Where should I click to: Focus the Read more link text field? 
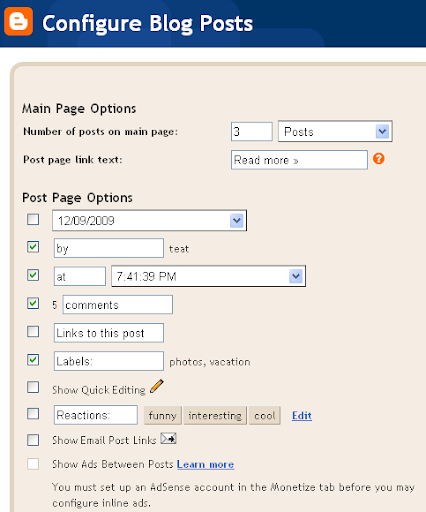[299, 160]
